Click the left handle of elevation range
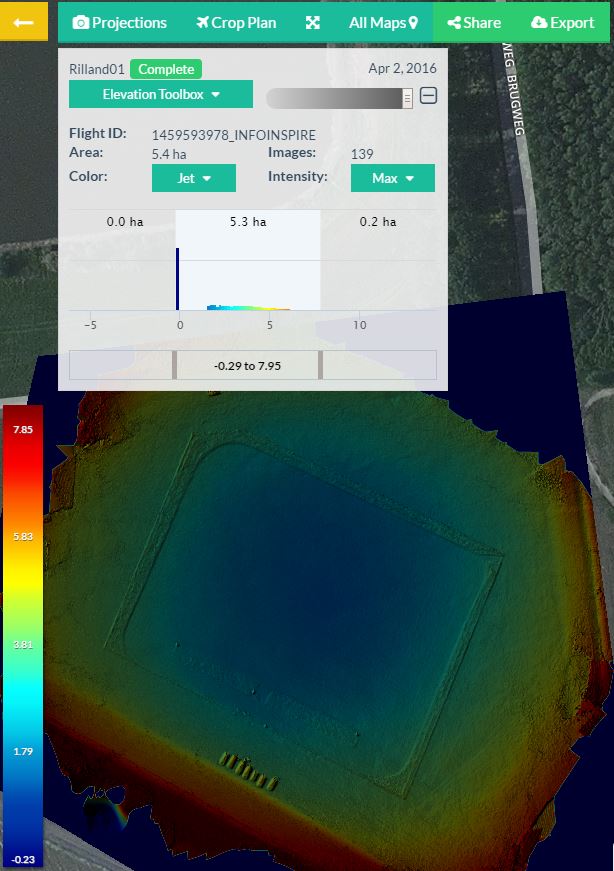The width and height of the screenshot is (614, 871). (174, 365)
